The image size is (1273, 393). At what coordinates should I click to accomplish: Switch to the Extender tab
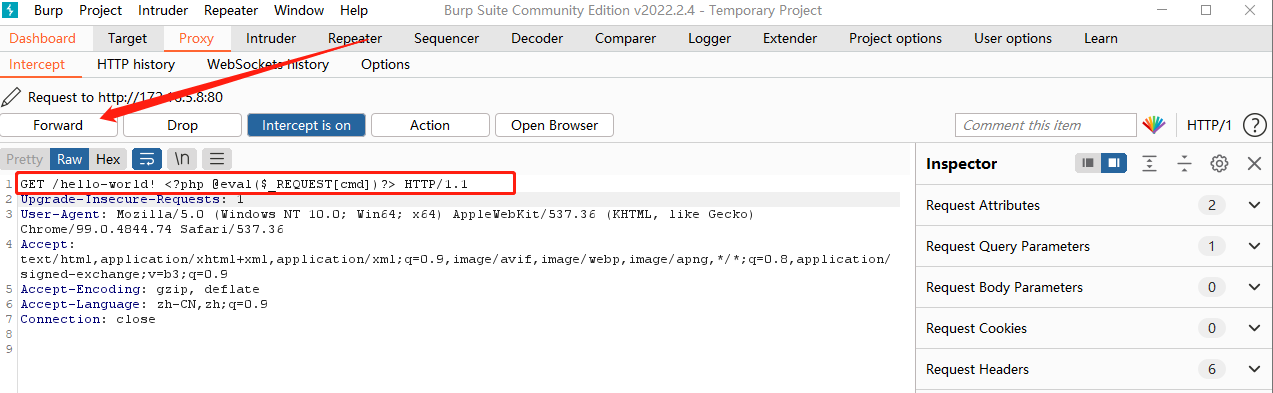(x=790, y=38)
